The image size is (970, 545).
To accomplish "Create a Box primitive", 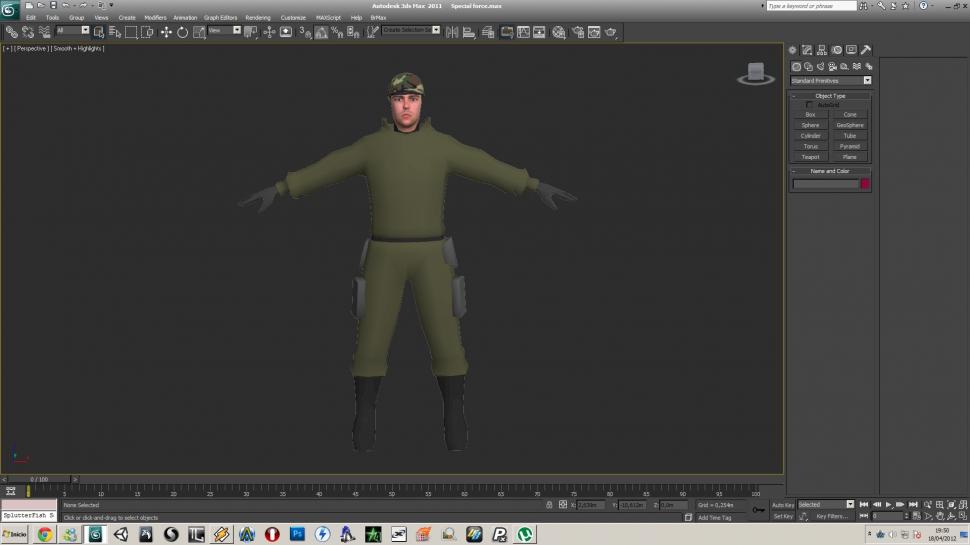I will (x=810, y=114).
